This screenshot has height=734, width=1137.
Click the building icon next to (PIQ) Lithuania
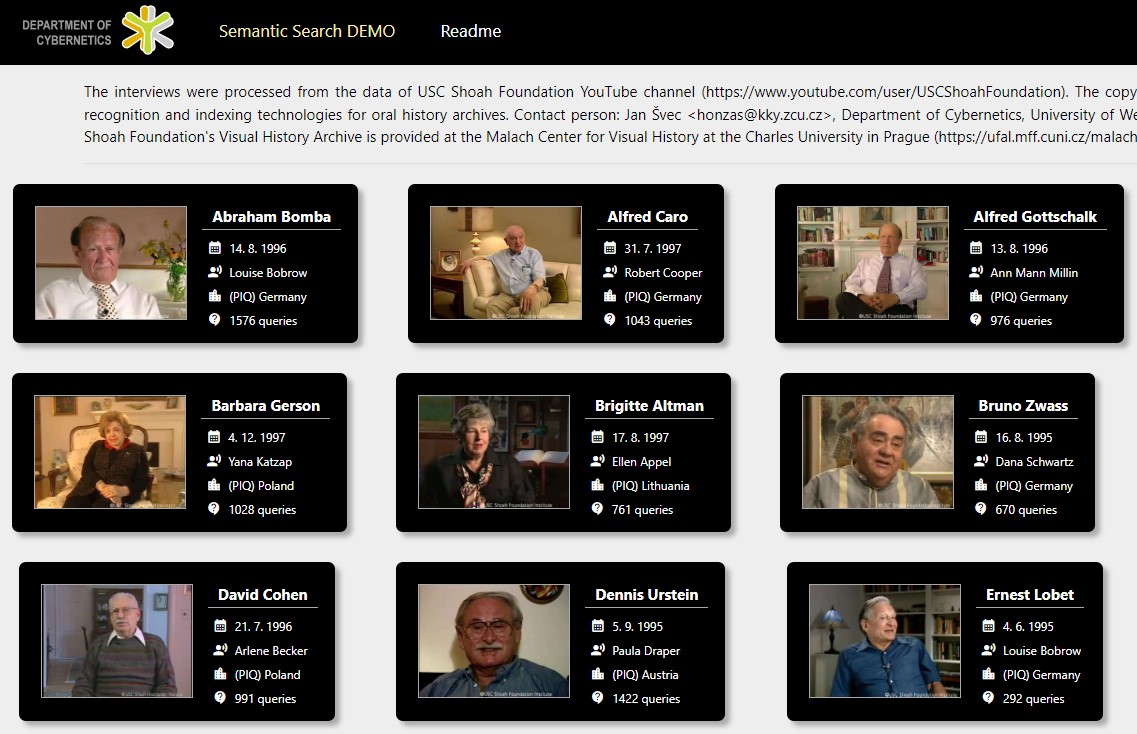click(x=598, y=484)
